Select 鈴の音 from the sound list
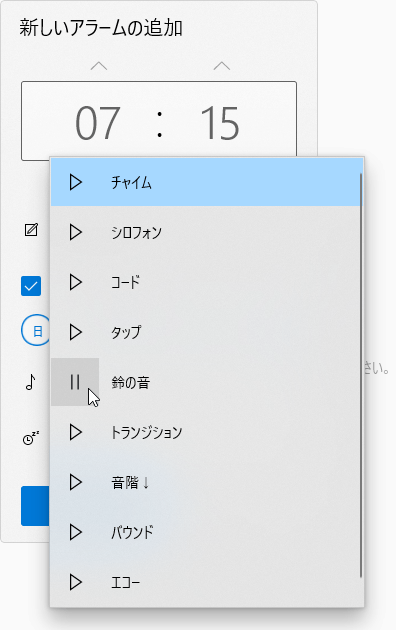The height and width of the screenshot is (630, 396). pos(206,382)
